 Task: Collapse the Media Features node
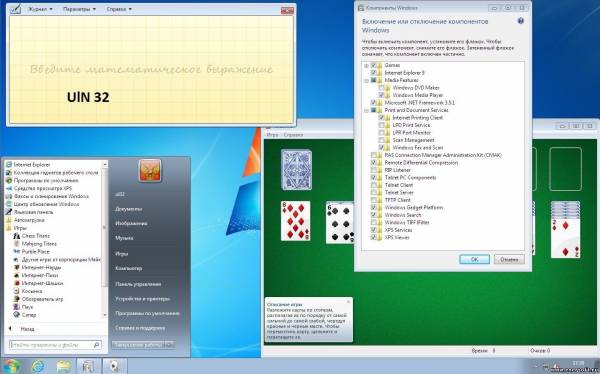click(367, 80)
